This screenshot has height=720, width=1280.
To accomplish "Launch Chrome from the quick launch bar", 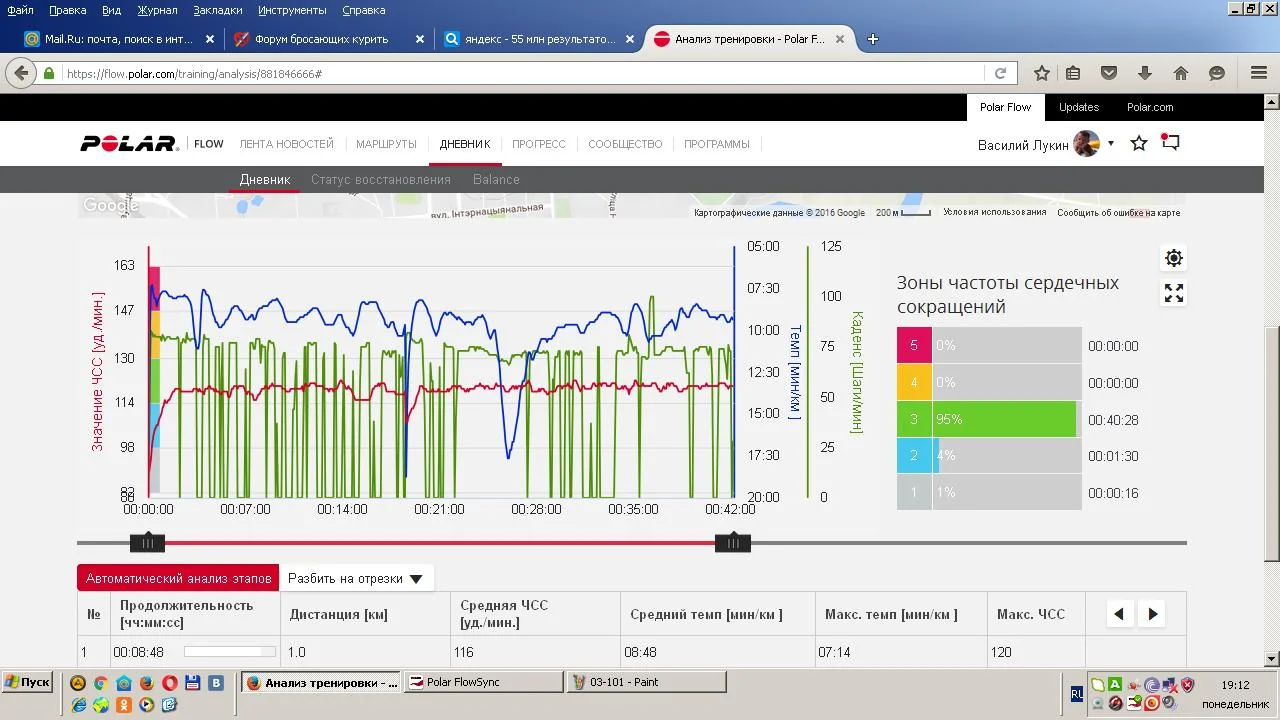I will [100, 683].
